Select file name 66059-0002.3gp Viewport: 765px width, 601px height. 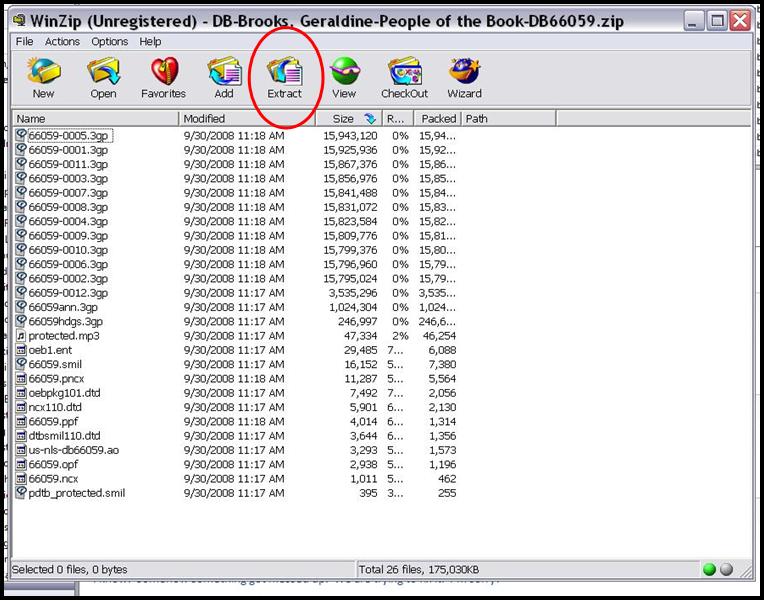(x=68, y=279)
